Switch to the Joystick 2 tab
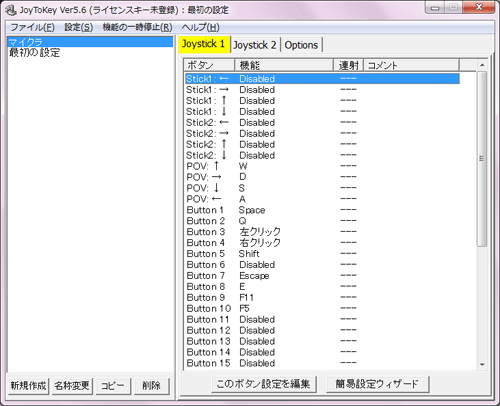The image size is (500, 406). coord(255,45)
